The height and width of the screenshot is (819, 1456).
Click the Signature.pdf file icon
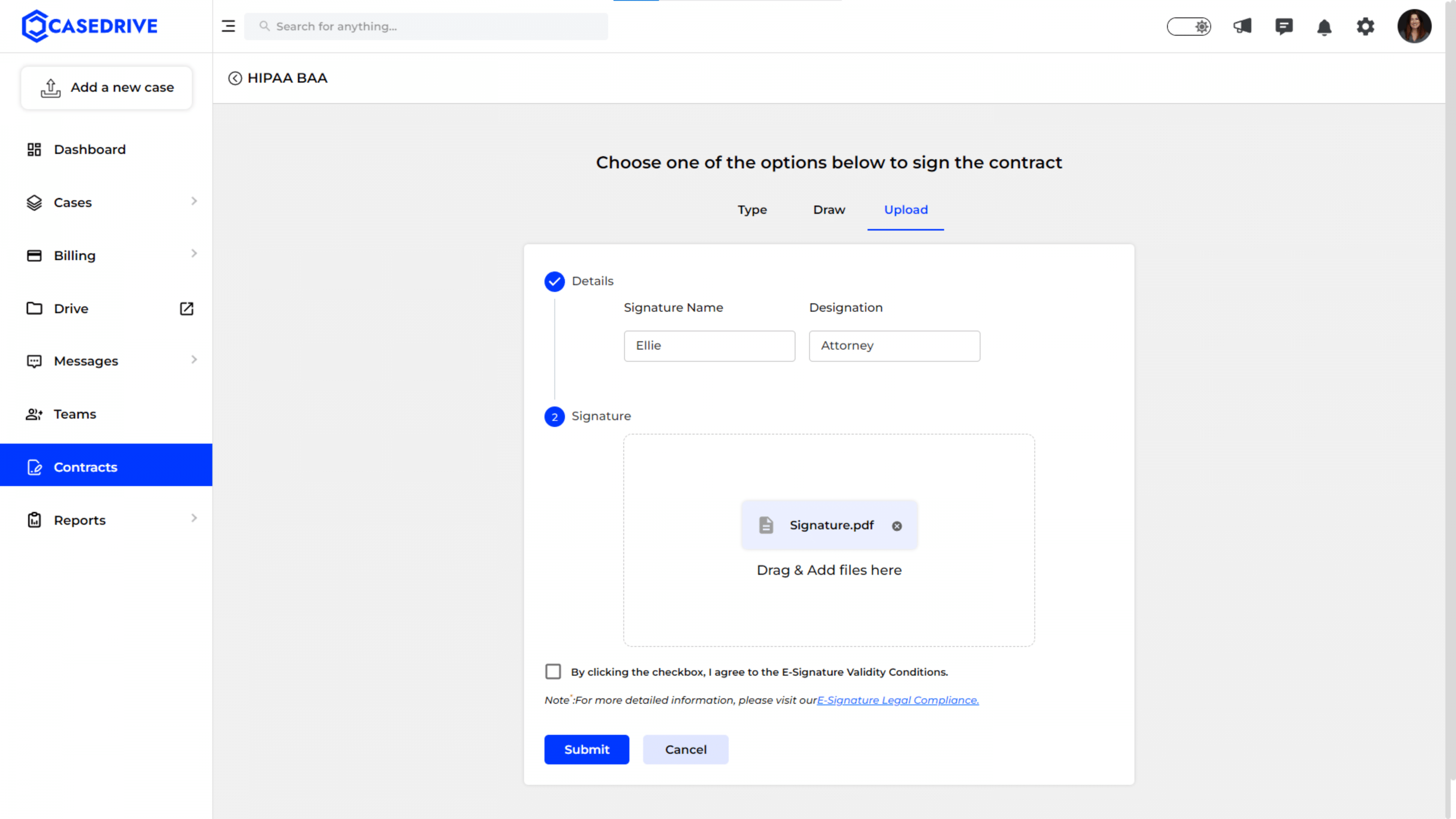(x=766, y=525)
